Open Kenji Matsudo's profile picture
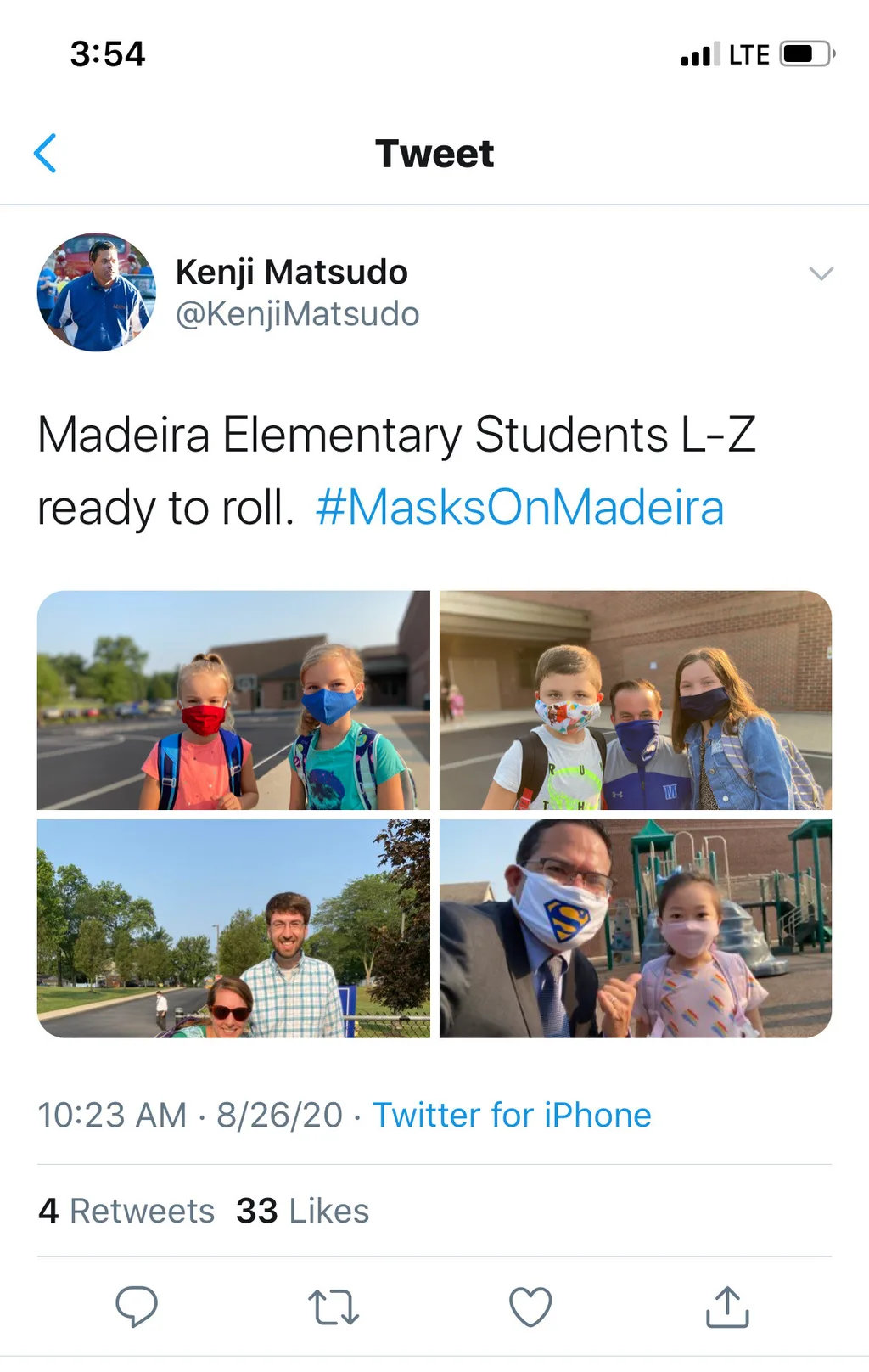The height and width of the screenshot is (1372, 869). click(x=97, y=292)
